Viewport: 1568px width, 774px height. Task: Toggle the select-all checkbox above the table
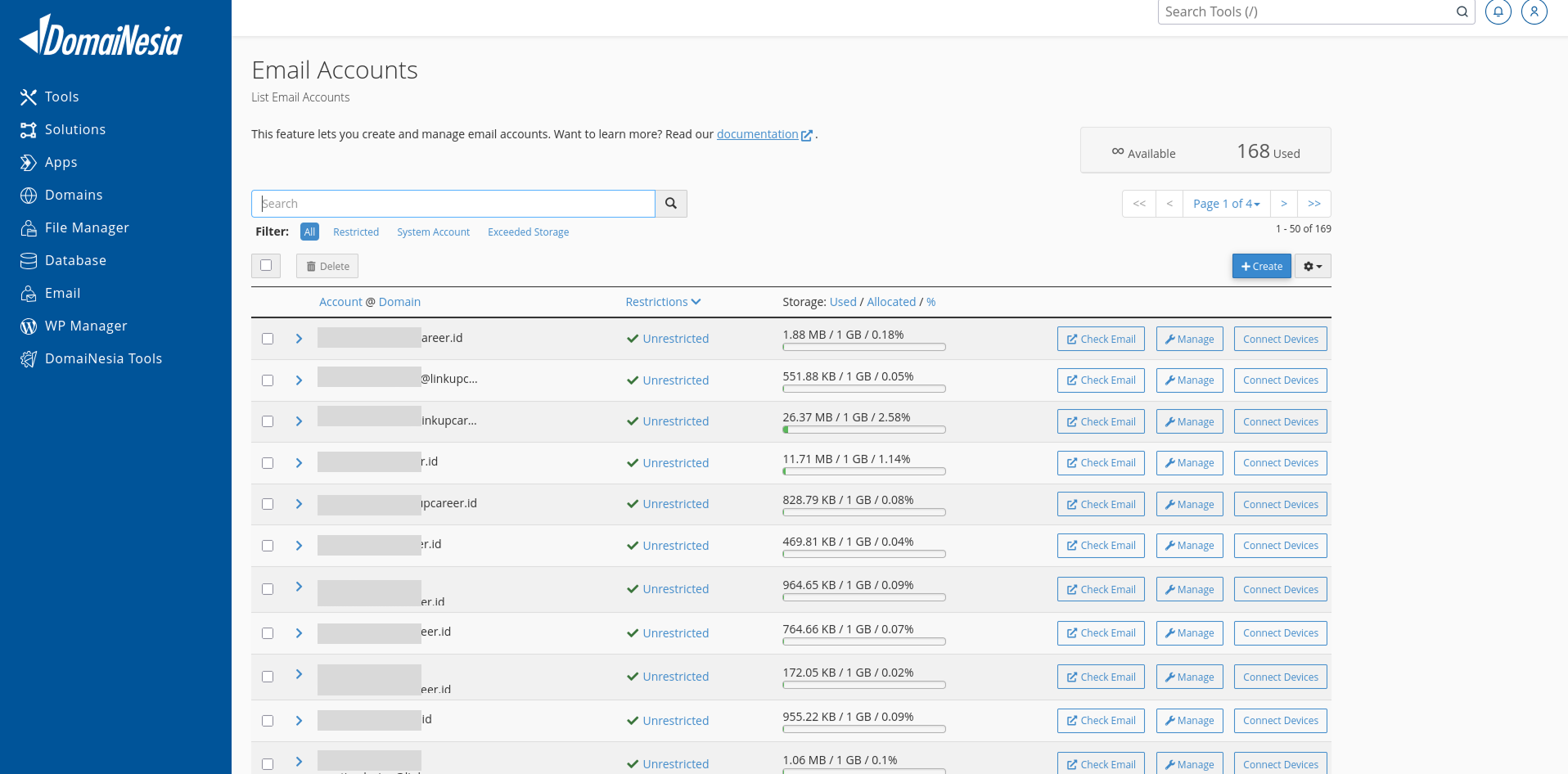tap(266, 265)
